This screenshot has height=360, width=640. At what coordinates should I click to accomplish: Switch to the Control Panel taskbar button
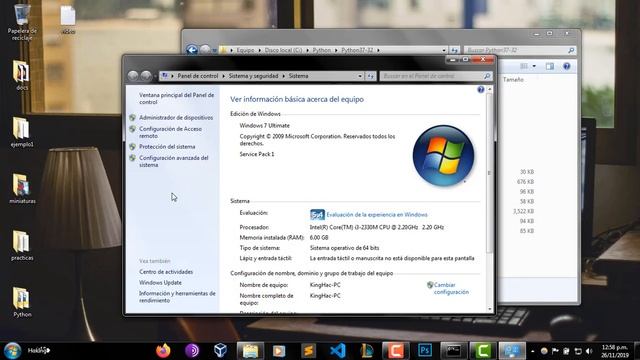(x=512, y=351)
